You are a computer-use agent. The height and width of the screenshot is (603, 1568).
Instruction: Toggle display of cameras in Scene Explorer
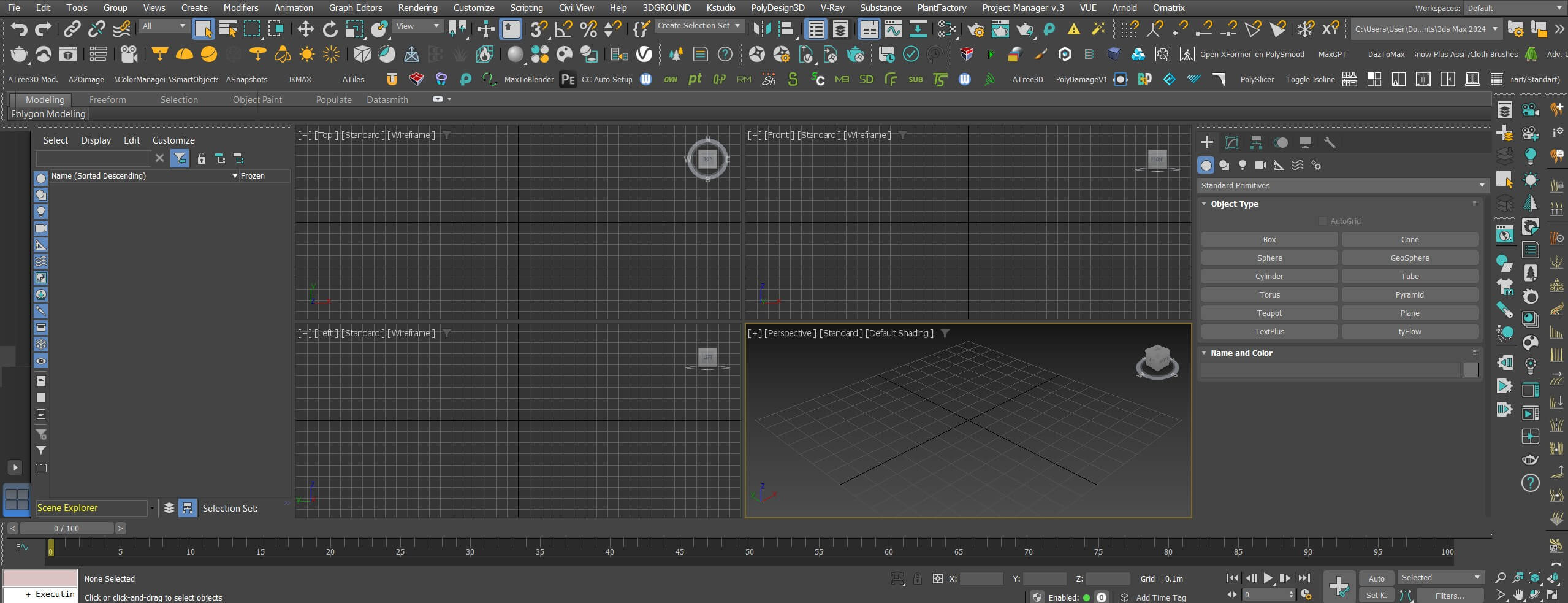click(x=41, y=228)
